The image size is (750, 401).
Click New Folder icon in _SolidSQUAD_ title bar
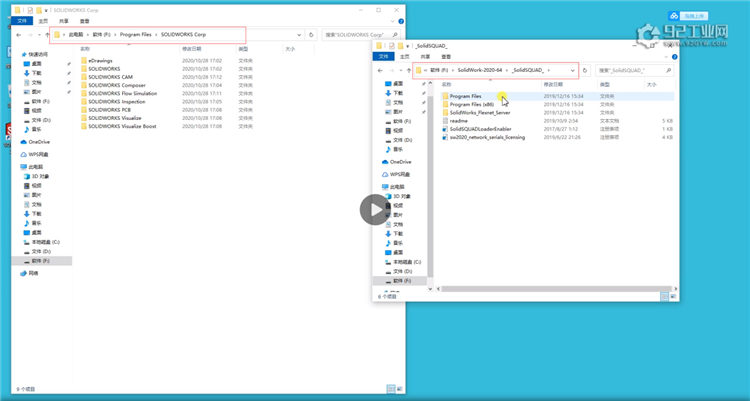click(x=400, y=46)
